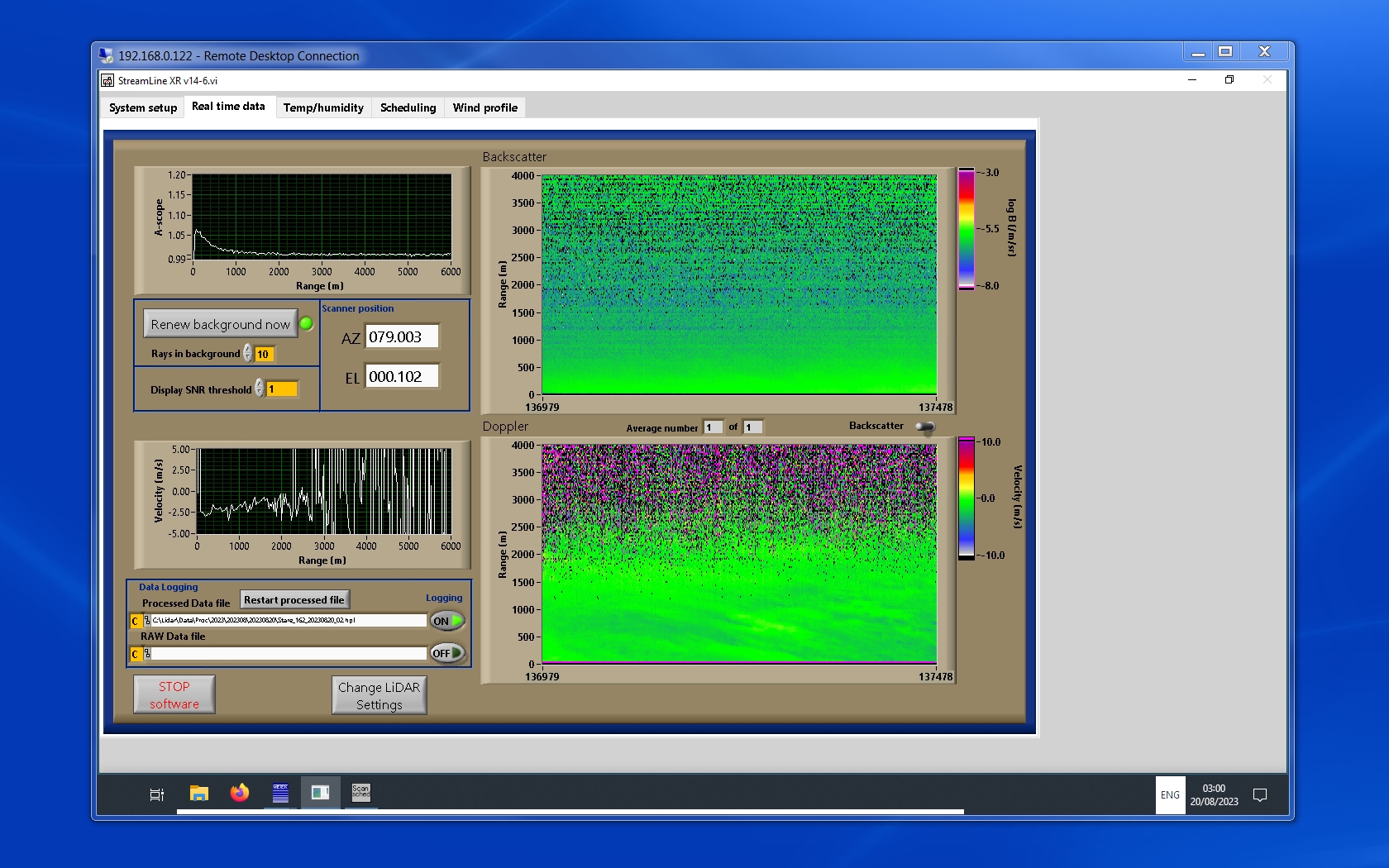Open the notification center icon
Image resolution: width=1389 pixels, height=868 pixels.
(1260, 795)
